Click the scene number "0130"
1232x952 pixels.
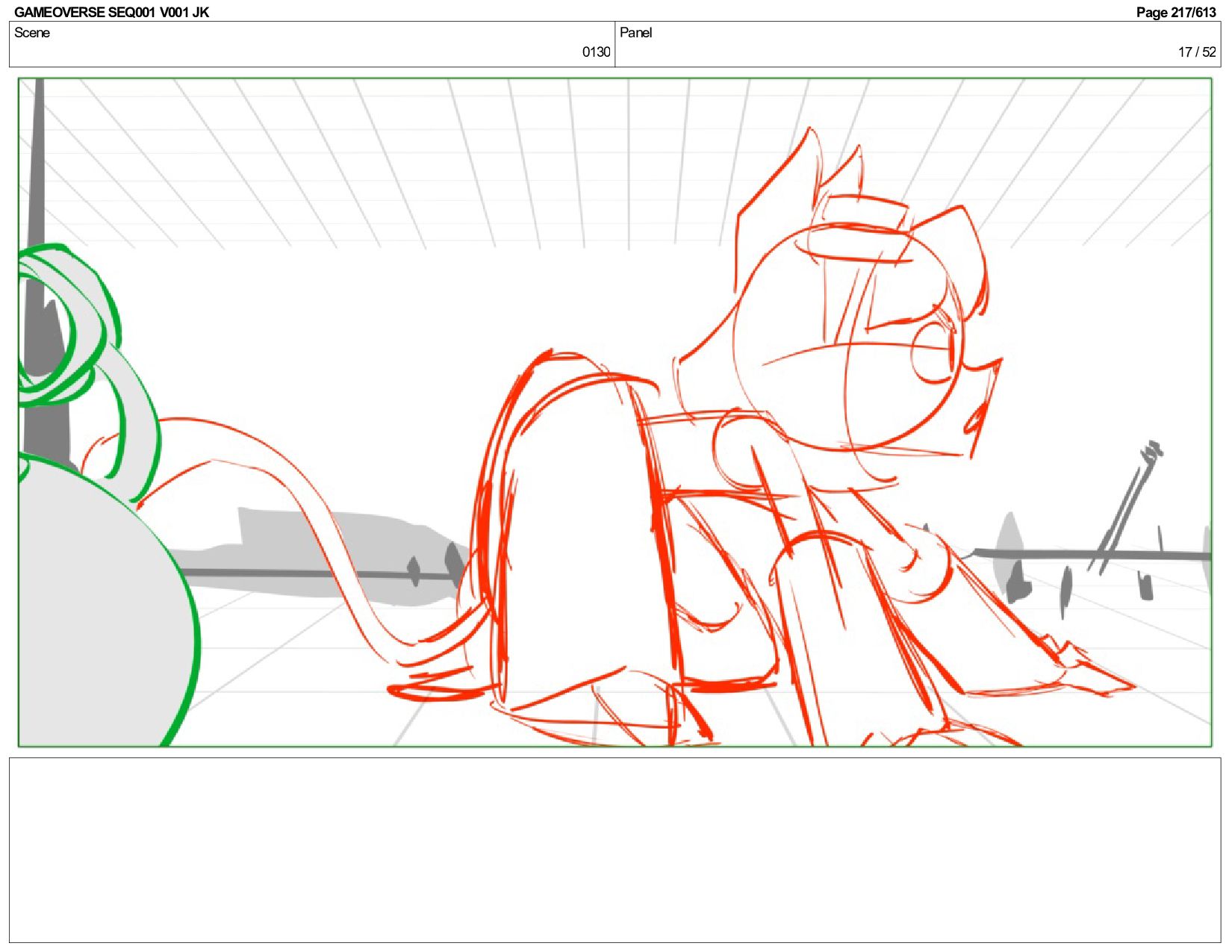596,52
